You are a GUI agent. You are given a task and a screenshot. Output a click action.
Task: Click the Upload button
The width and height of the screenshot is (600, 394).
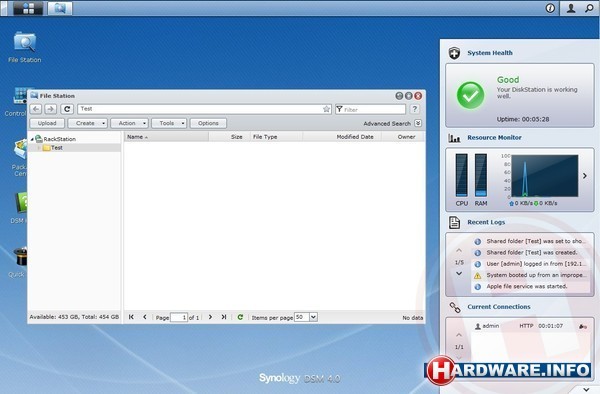pyautogui.click(x=47, y=123)
